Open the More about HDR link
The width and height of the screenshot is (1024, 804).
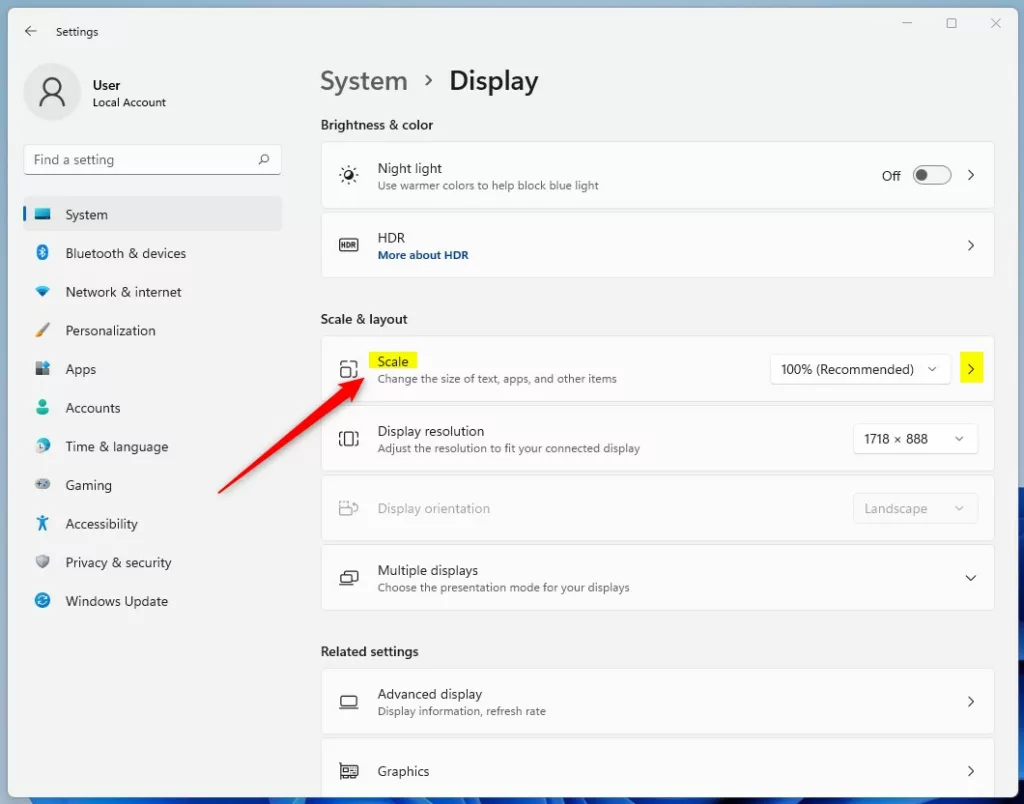pos(423,255)
